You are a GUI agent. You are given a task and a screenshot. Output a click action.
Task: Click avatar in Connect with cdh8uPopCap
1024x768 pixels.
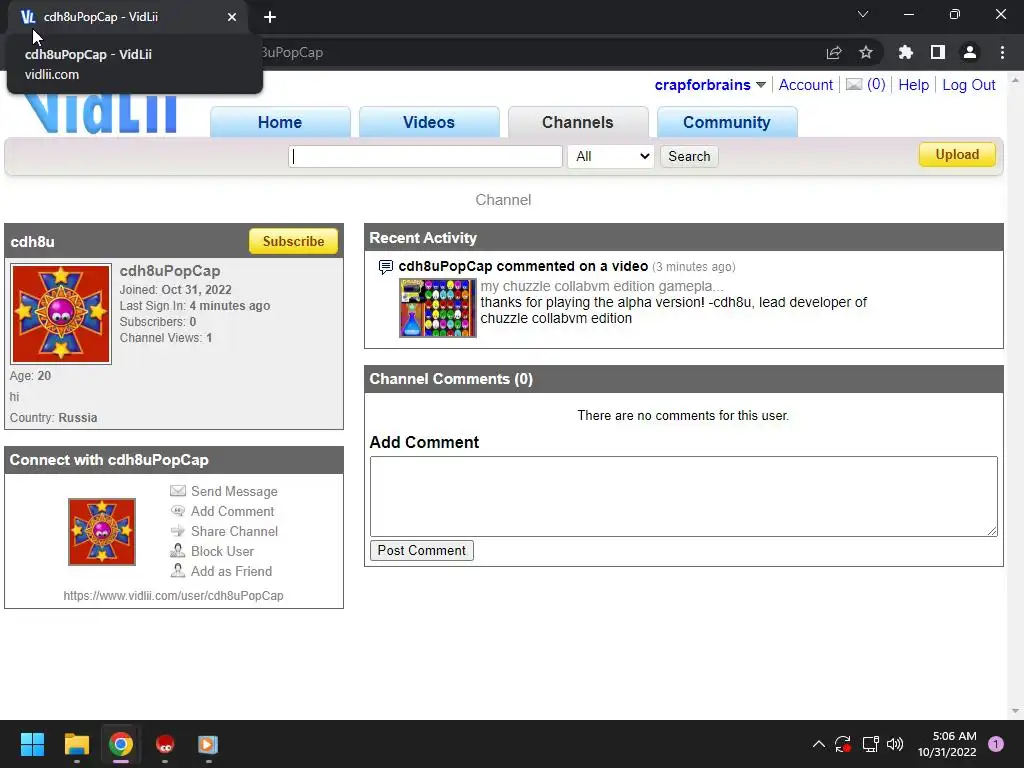click(x=102, y=532)
